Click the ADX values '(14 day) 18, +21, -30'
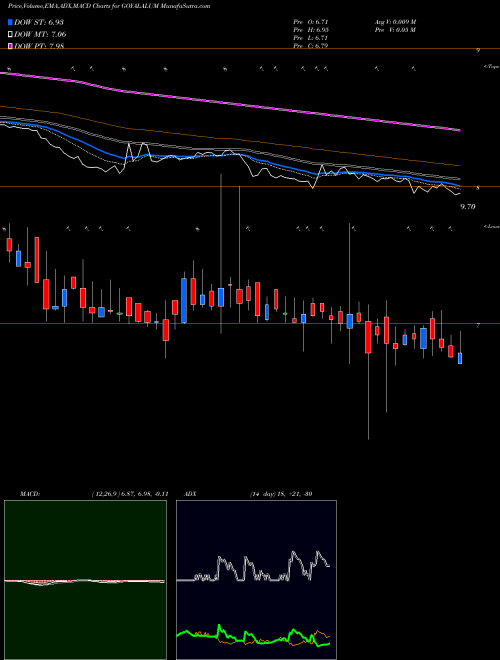 (x=281, y=494)
